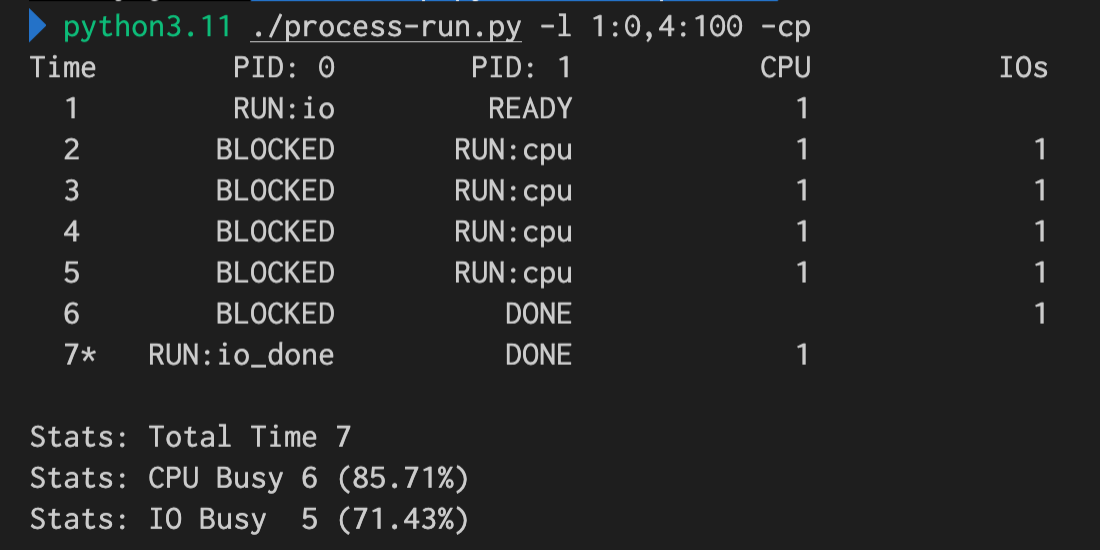1100x550 pixels.
Task: Click IO Busy 5 (71.43%) line
Action: pyautogui.click(x=249, y=520)
